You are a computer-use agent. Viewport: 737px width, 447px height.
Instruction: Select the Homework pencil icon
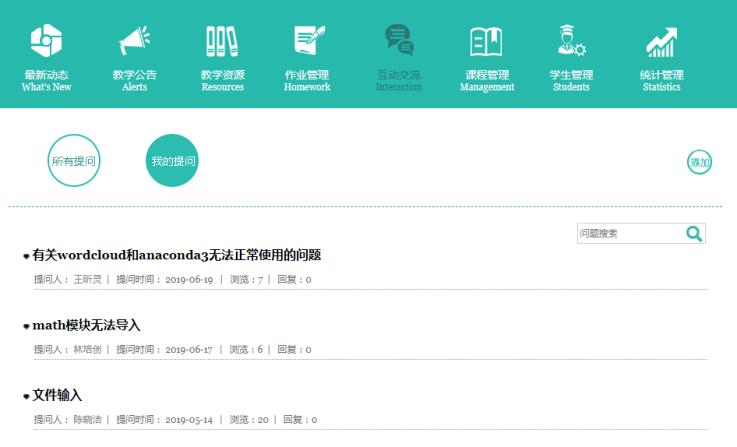306,39
